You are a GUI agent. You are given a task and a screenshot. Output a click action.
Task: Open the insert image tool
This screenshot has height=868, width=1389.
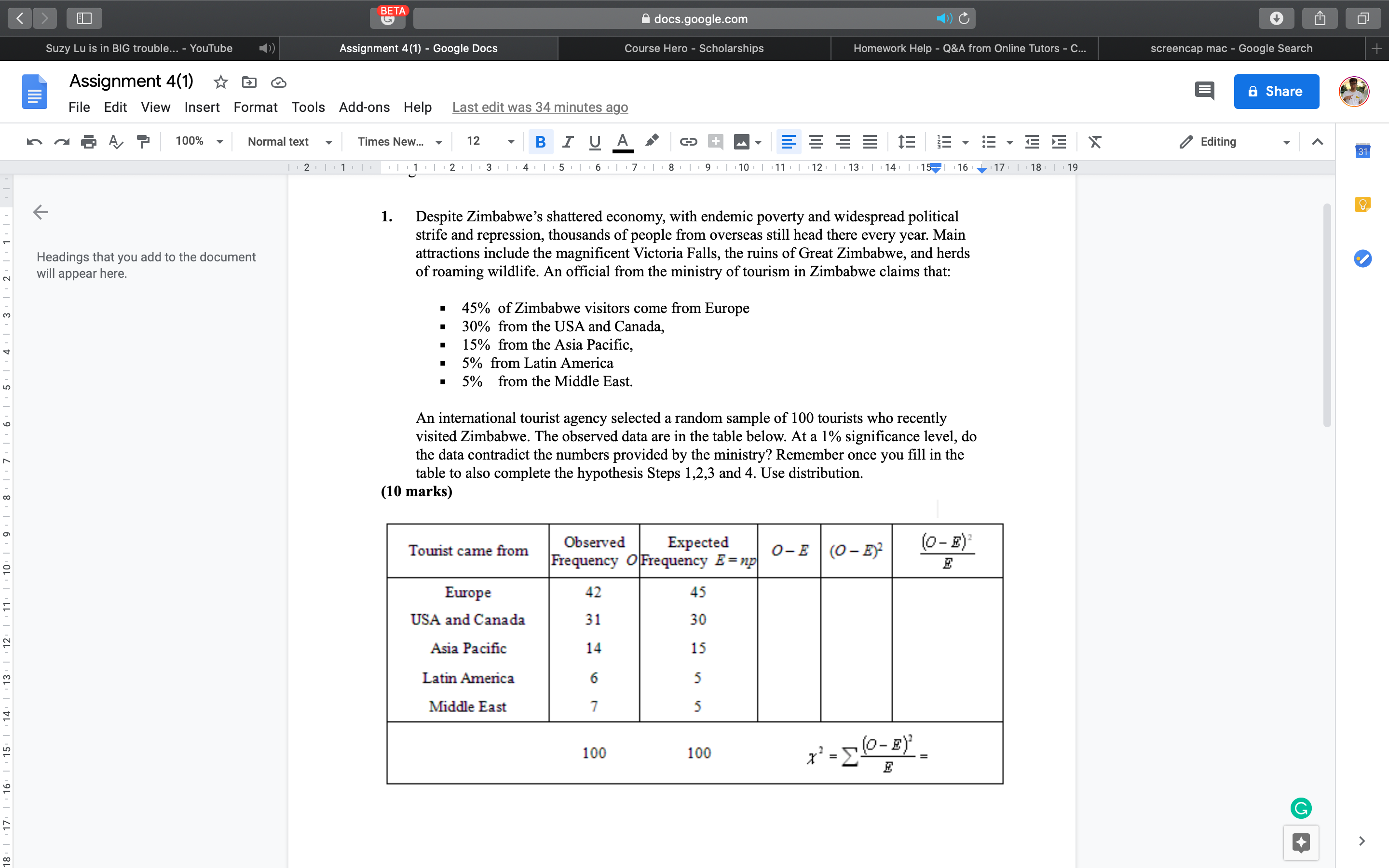743,141
